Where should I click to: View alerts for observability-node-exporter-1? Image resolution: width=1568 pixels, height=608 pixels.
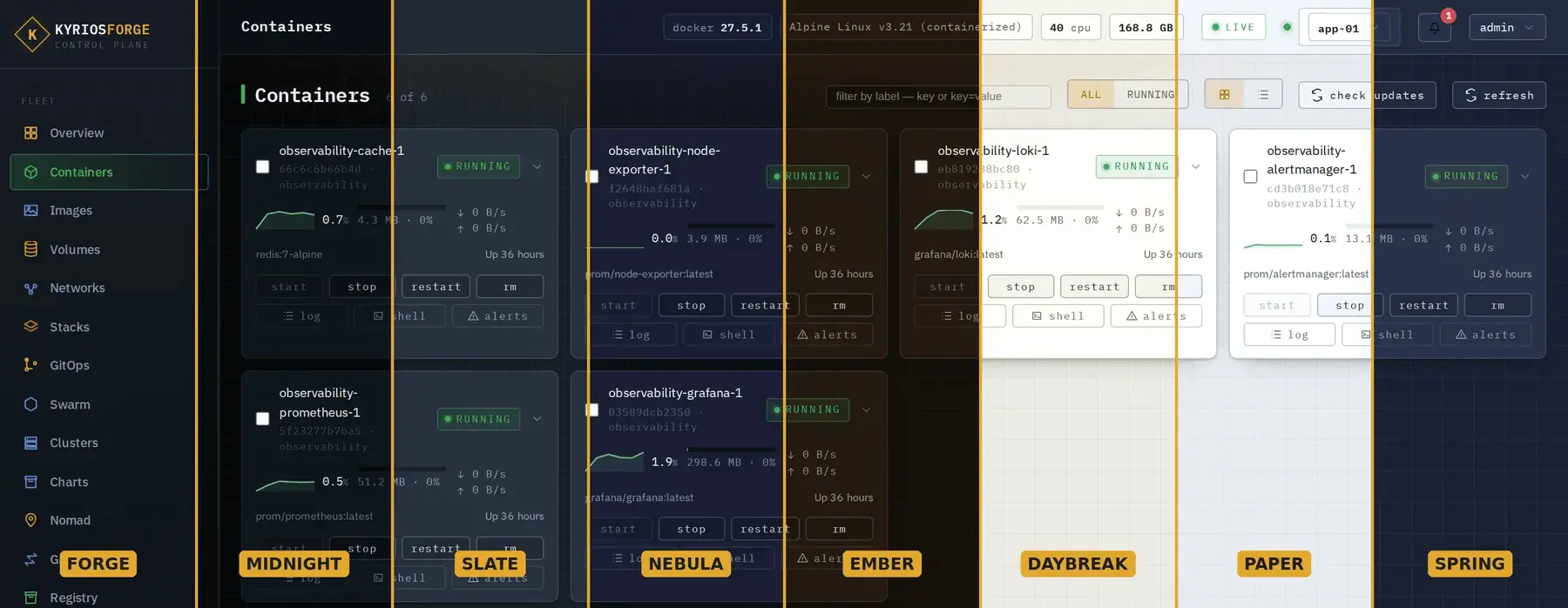827,334
